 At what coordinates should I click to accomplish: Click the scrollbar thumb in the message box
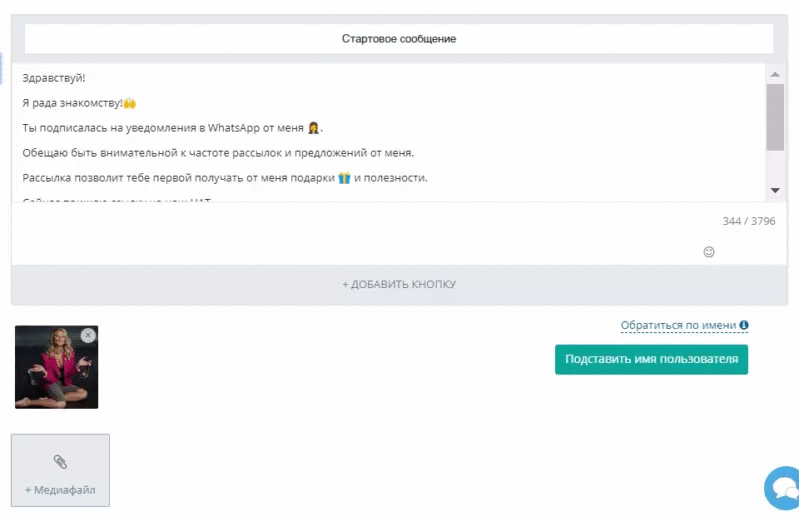pyautogui.click(x=775, y=117)
